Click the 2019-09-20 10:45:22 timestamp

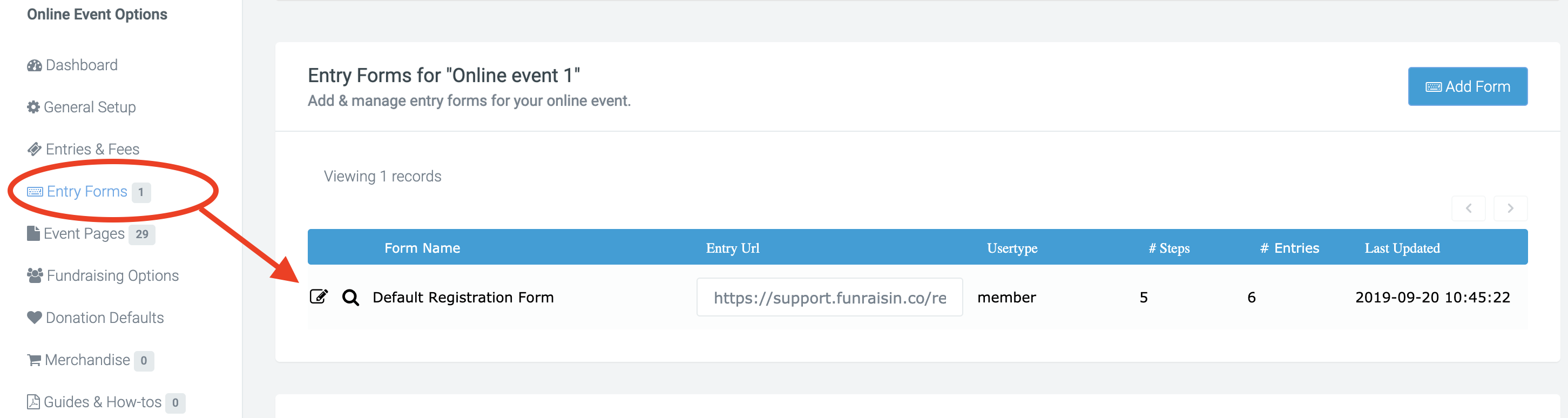point(1432,298)
